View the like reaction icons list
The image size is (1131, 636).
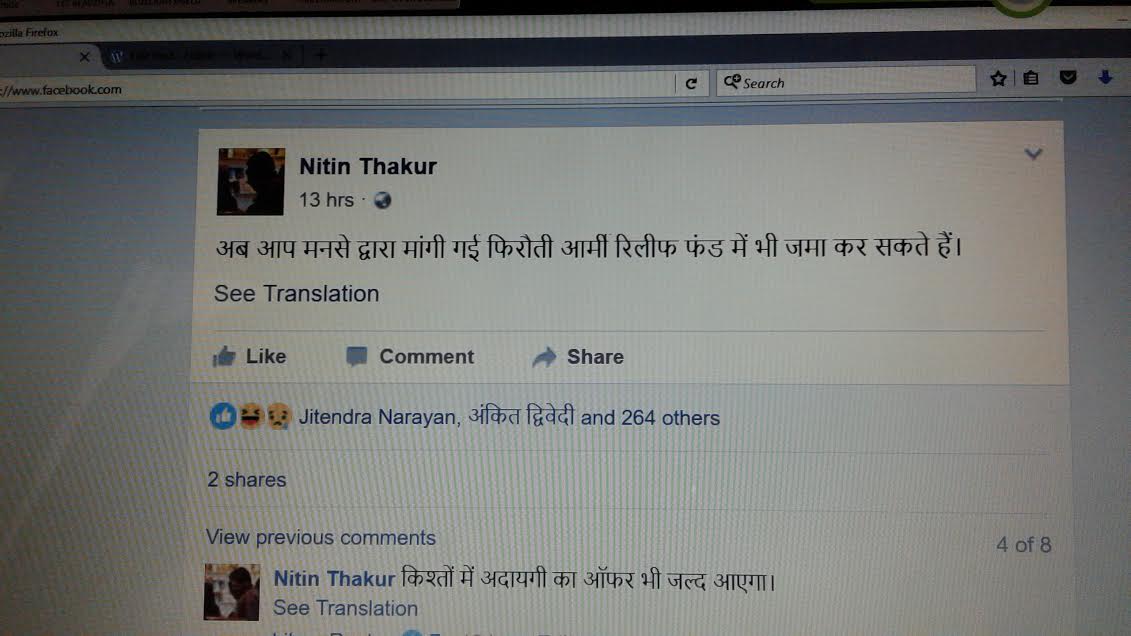pos(250,416)
